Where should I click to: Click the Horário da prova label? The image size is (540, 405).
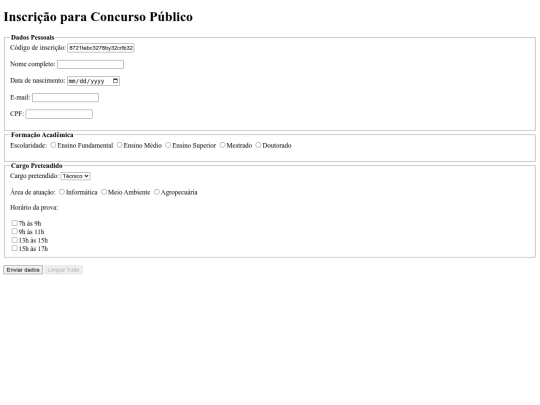click(x=34, y=208)
